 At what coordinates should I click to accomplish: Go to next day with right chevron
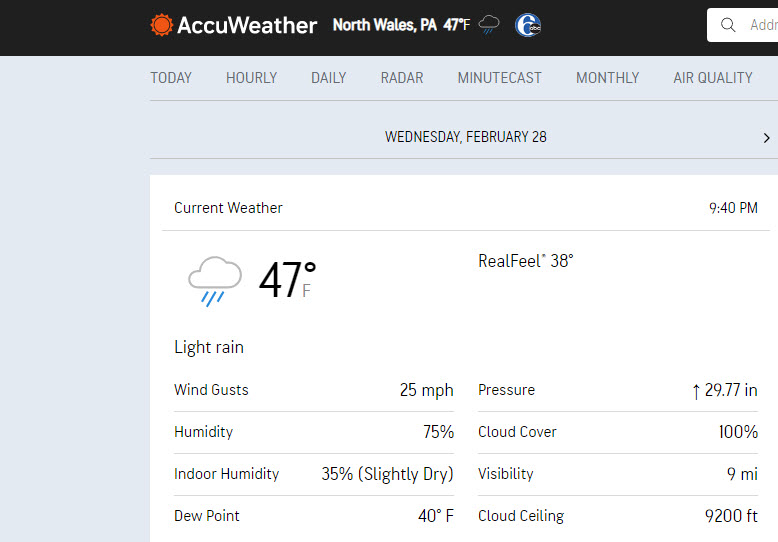[x=767, y=138]
